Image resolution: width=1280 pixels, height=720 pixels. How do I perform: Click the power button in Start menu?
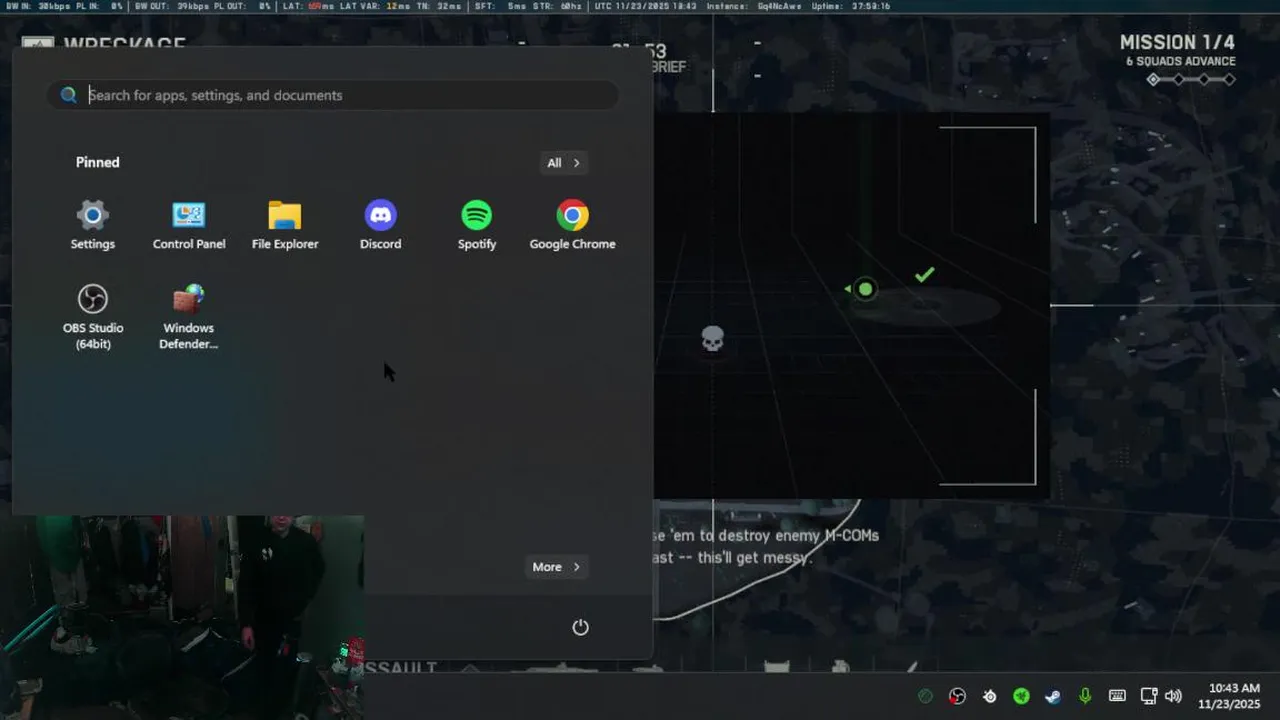tap(580, 627)
